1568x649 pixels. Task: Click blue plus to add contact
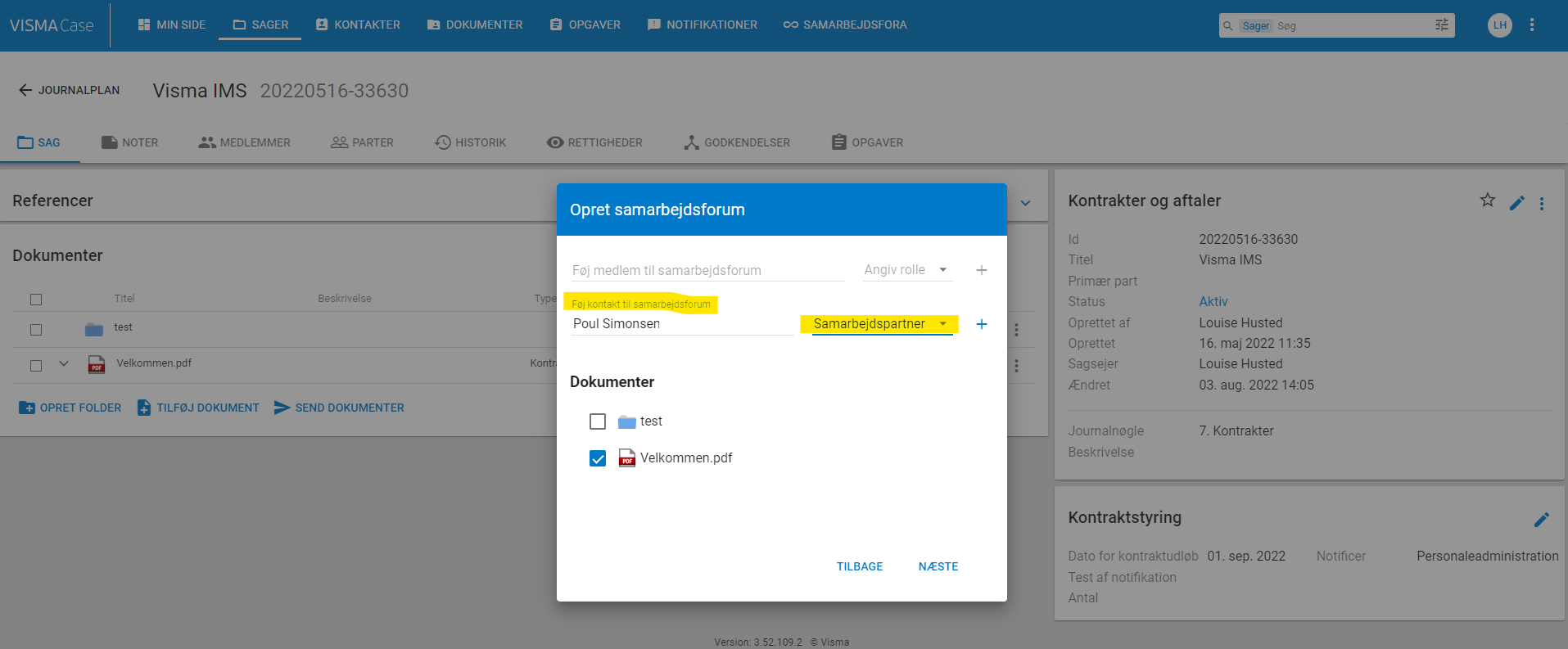click(x=982, y=324)
